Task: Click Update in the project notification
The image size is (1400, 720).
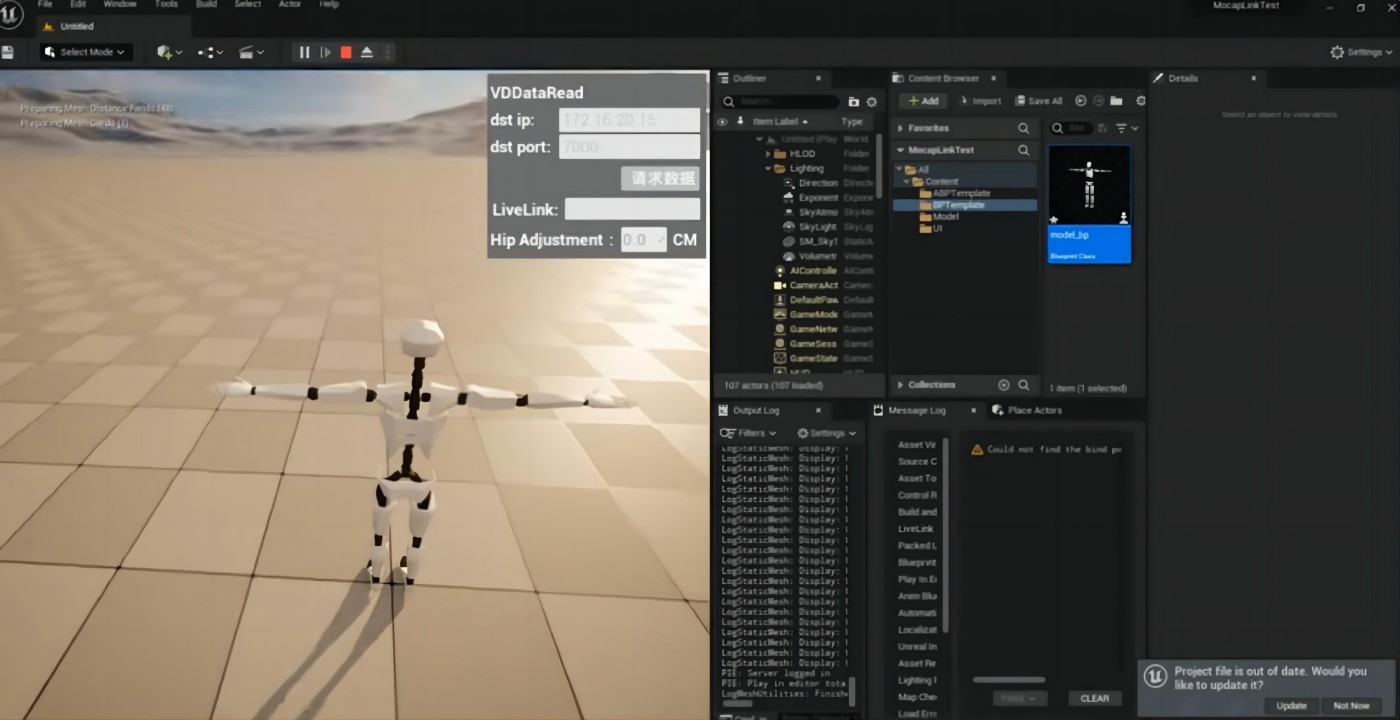Action: [x=1291, y=706]
